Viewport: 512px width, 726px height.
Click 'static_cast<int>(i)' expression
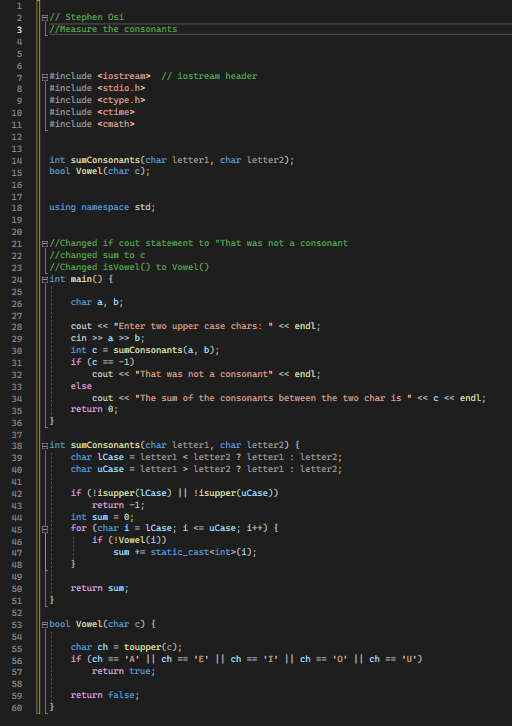click(201, 552)
